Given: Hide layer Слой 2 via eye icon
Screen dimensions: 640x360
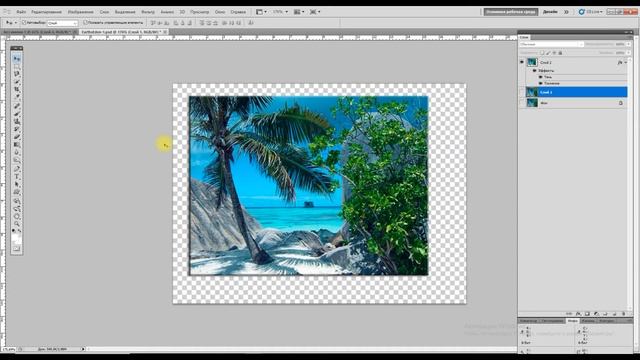Looking at the screenshot, I should point(522,62).
